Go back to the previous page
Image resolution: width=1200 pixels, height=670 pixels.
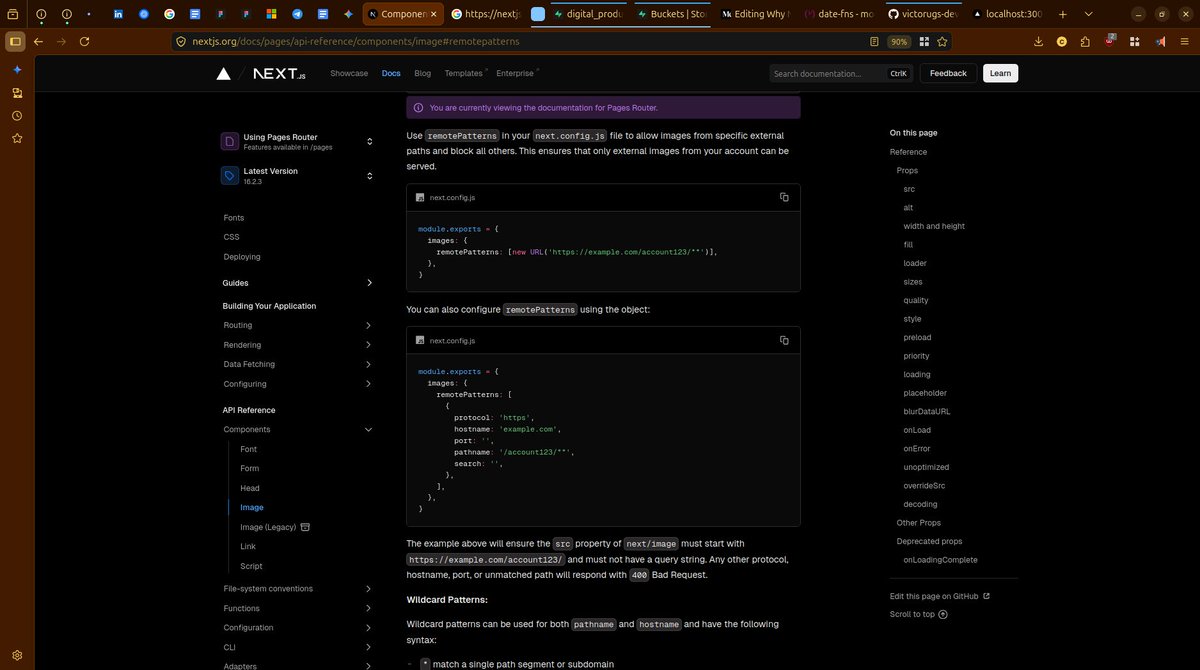(x=38, y=42)
